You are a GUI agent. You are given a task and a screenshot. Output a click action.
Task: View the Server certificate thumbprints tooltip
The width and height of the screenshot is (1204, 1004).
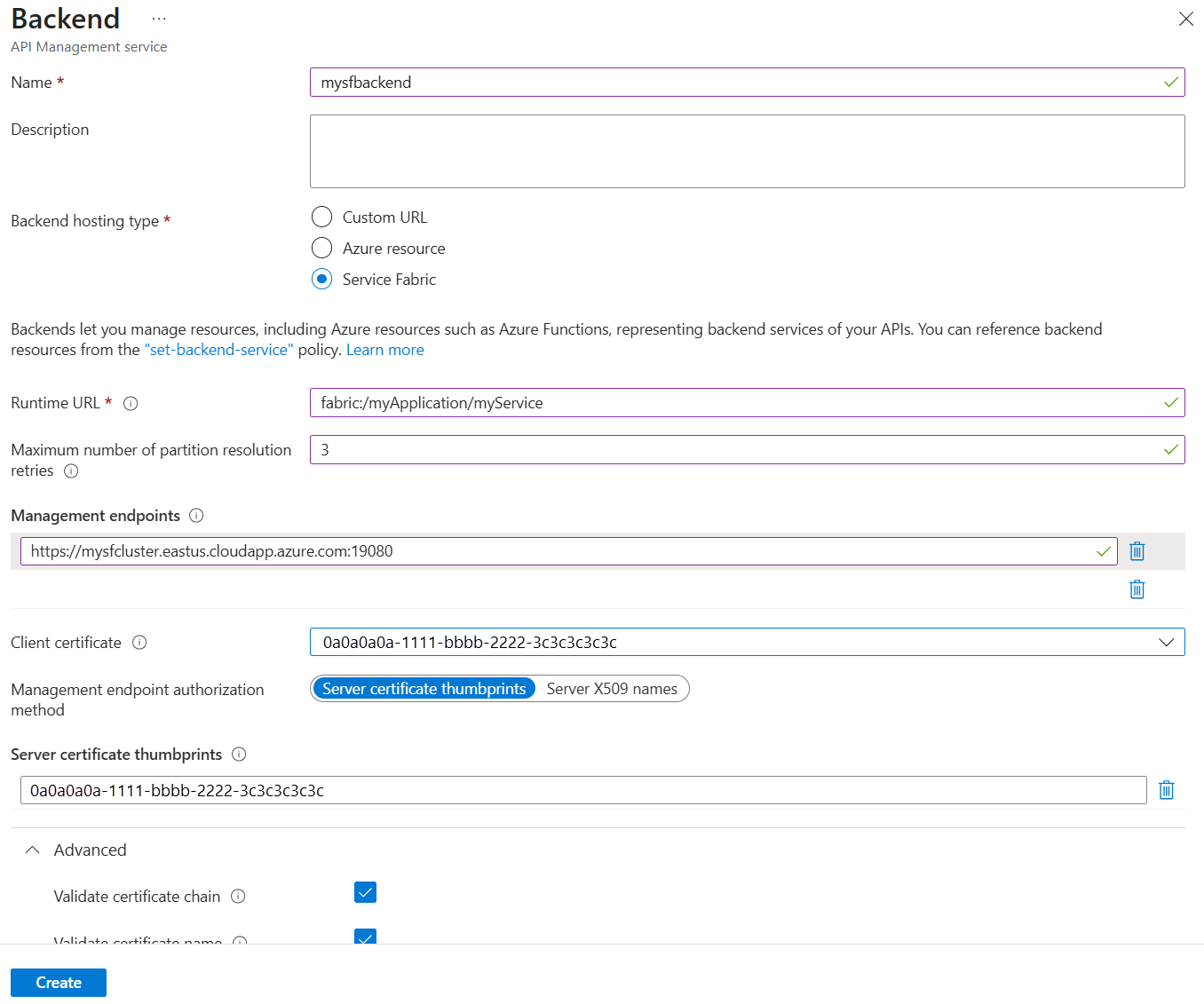point(238,754)
